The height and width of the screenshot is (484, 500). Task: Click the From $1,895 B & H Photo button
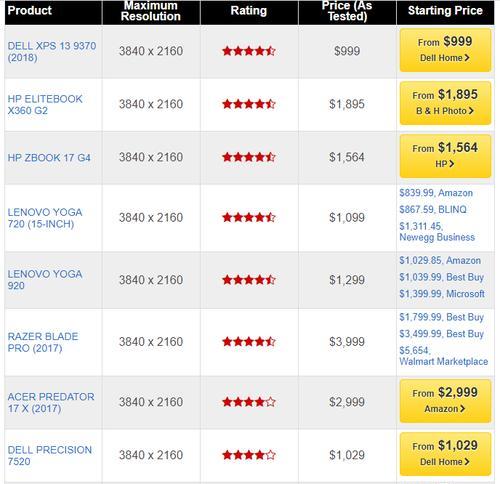tap(445, 103)
